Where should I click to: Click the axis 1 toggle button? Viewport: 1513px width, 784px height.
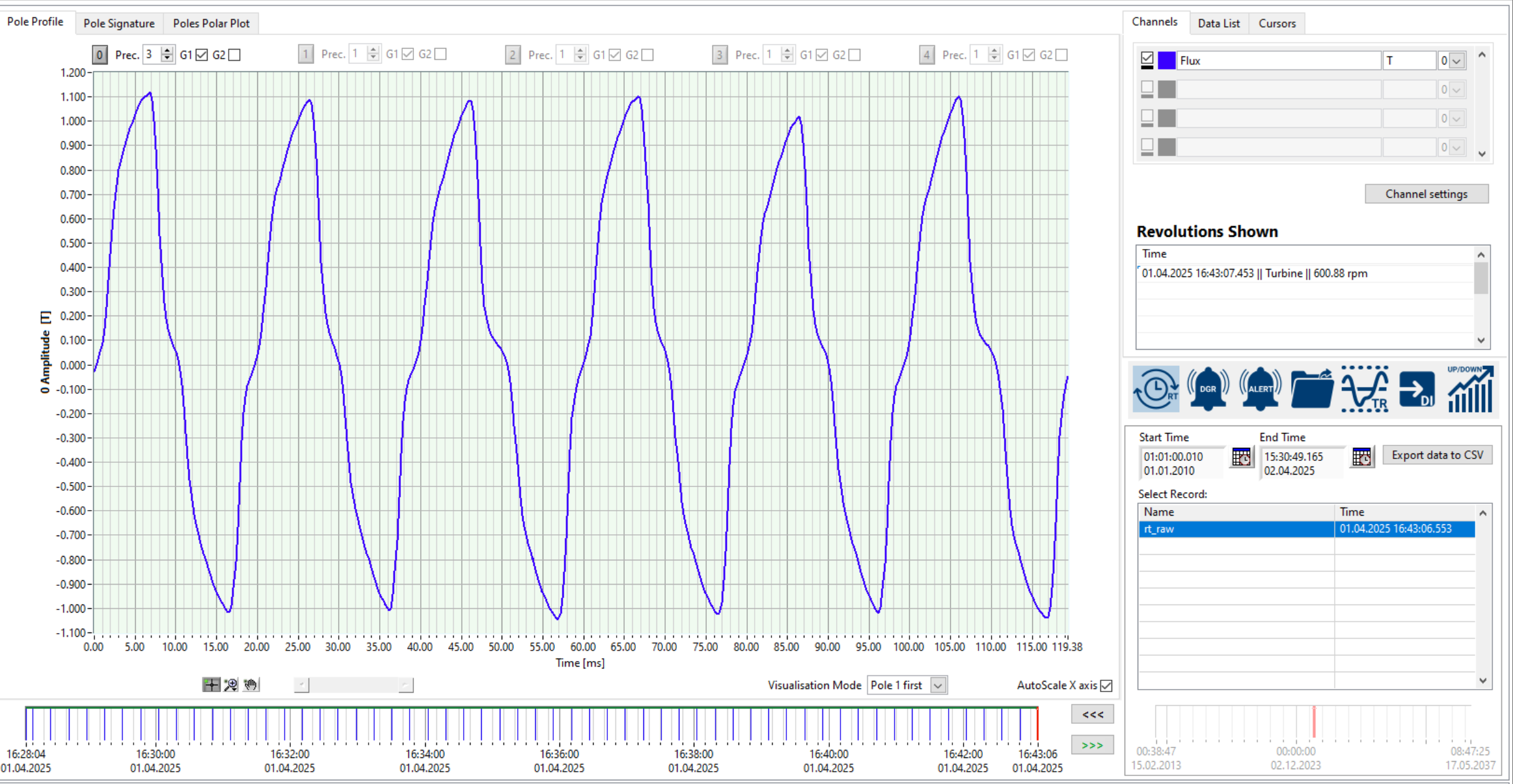tap(305, 55)
